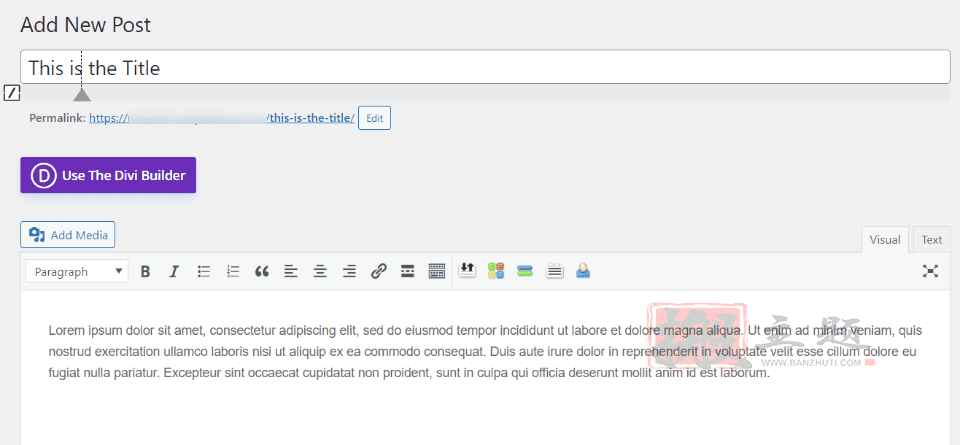This screenshot has height=445, width=960.
Task: Insert or edit a link
Action: tap(379, 271)
